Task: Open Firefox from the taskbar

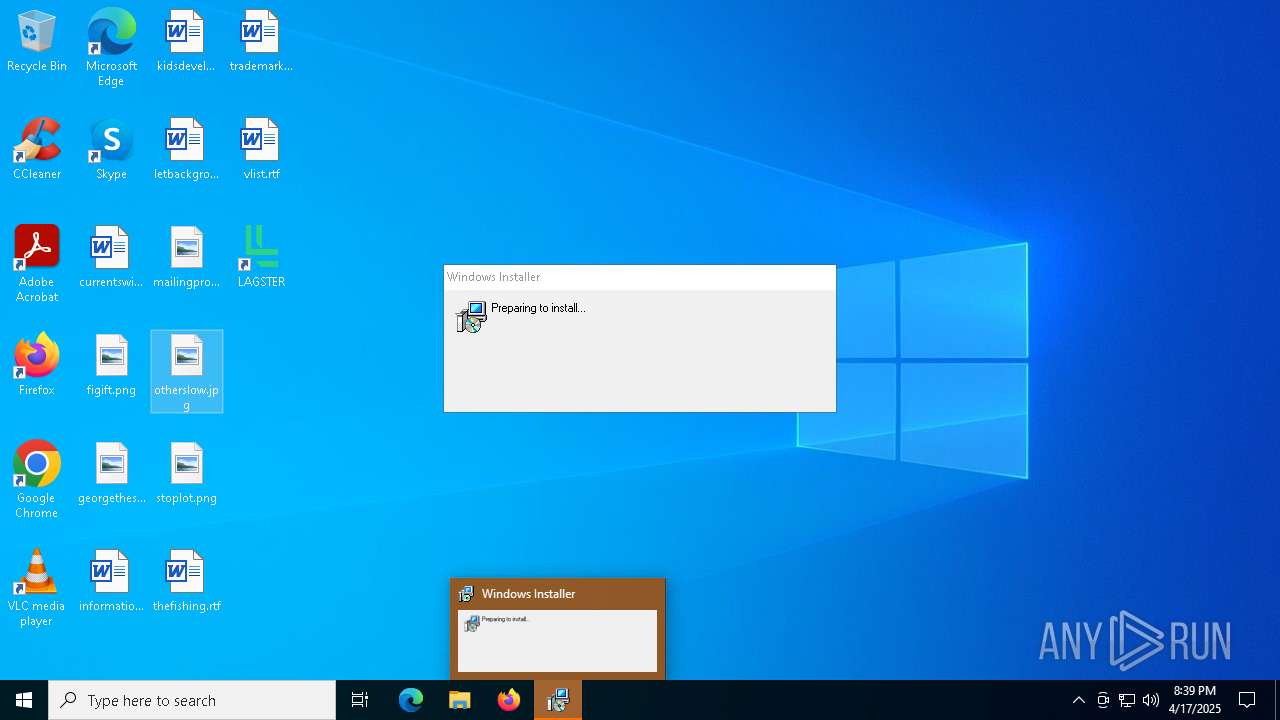Action: point(509,700)
